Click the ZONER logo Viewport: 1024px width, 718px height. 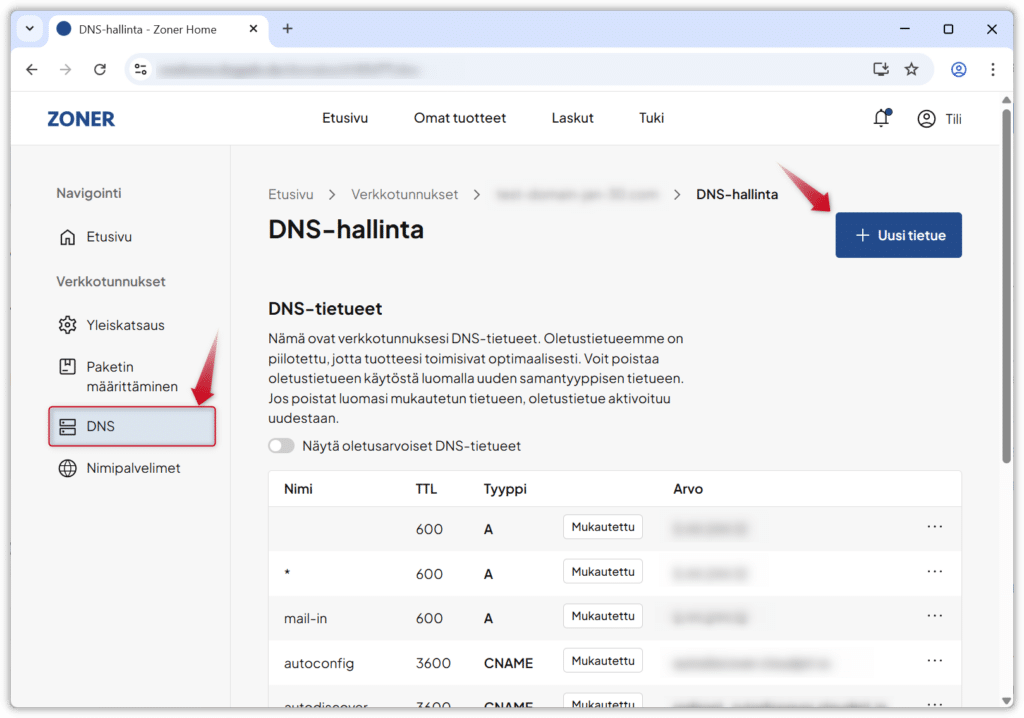81,119
